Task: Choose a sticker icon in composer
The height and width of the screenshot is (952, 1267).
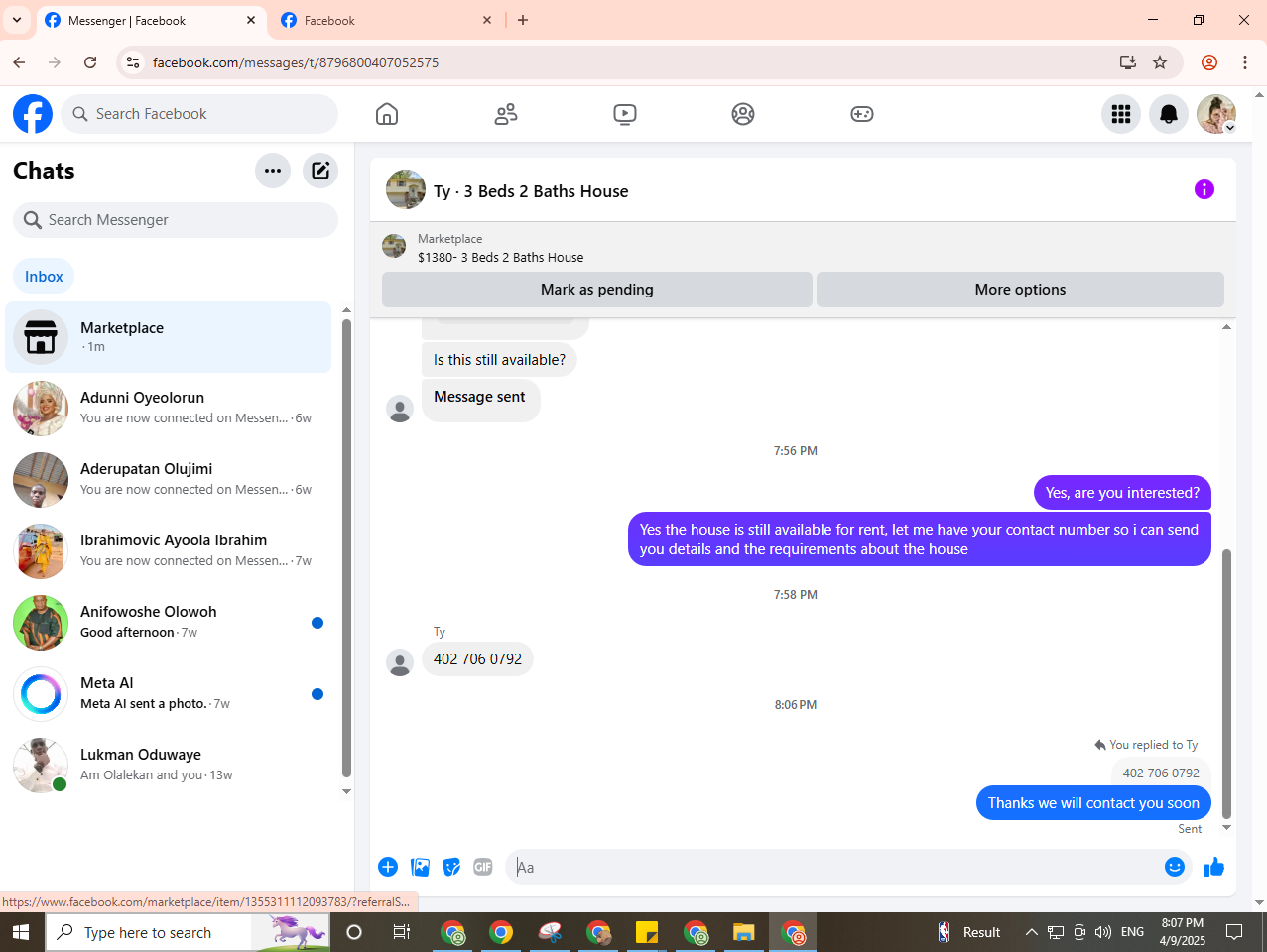Action: coord(451,867)
